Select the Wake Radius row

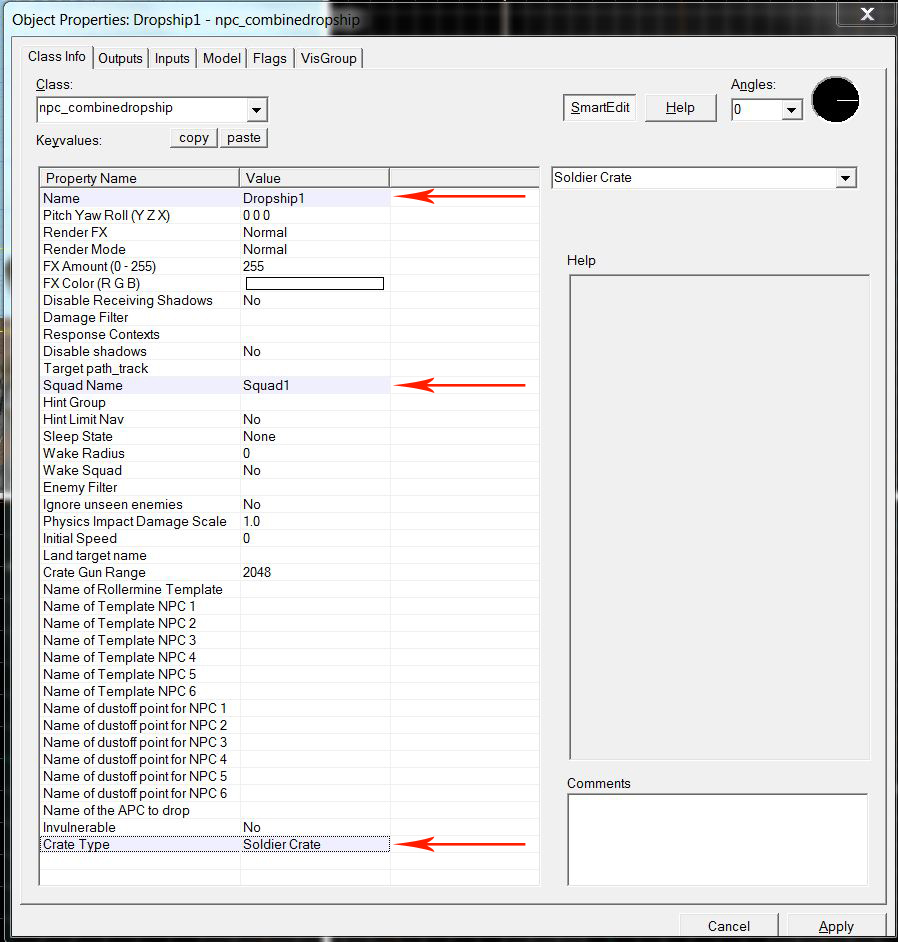pyautogui.click(x=215, y=454)
